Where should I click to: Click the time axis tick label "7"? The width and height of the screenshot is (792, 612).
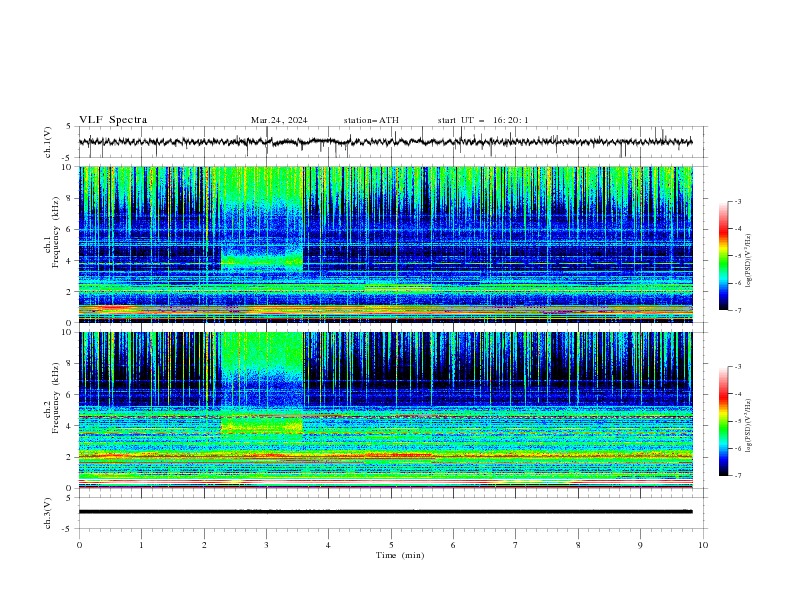coord(516,545)
